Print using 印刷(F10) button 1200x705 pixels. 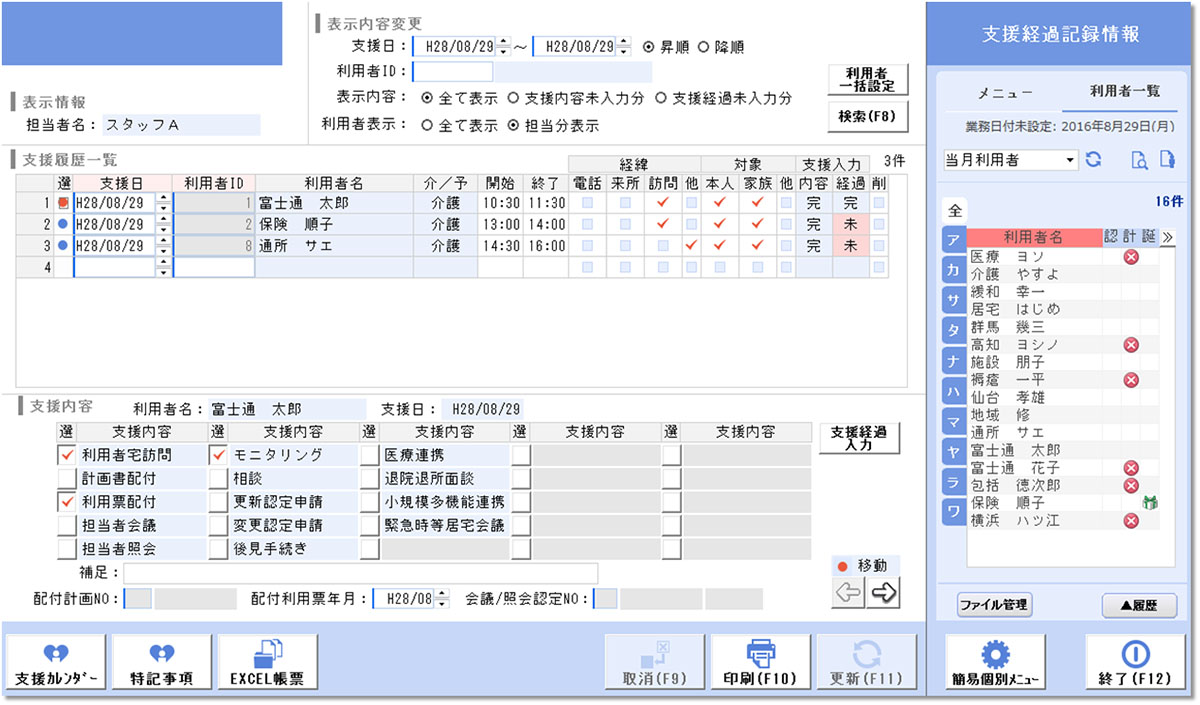point(760,663)
